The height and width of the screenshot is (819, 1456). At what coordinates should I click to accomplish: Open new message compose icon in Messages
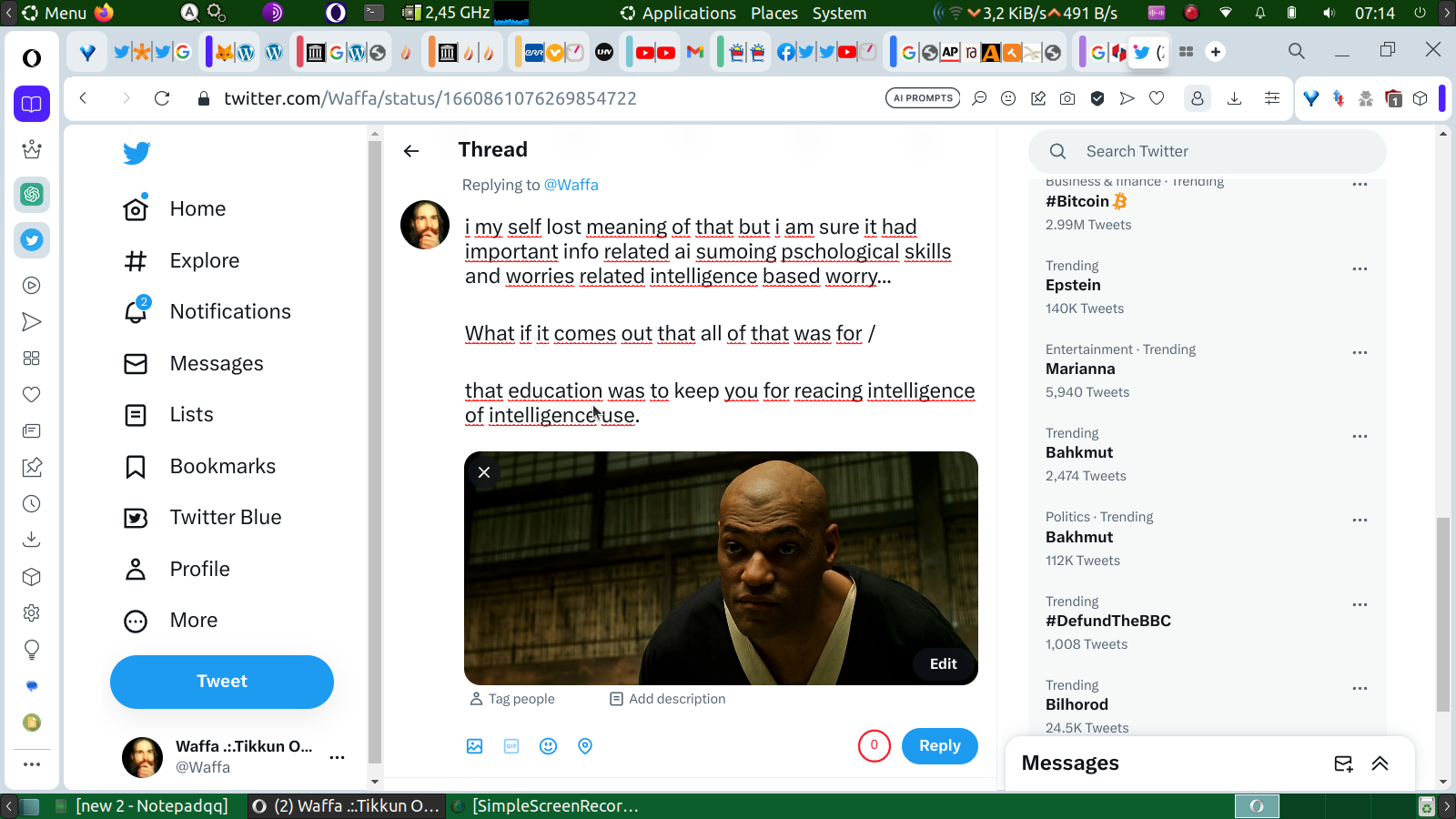(x=1343, y=763)
